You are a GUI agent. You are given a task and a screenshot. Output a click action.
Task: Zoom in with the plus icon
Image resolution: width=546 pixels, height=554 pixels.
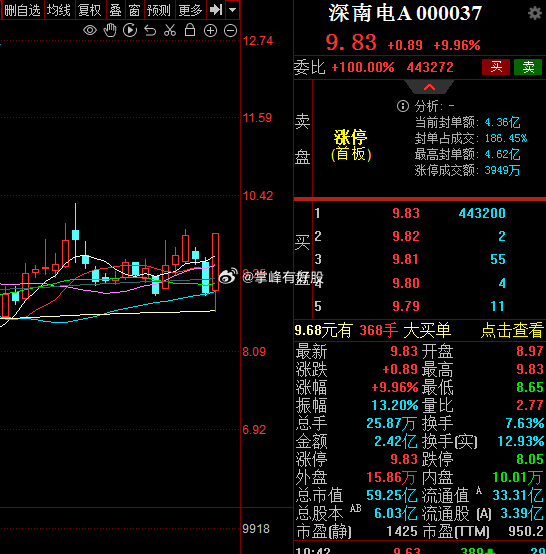pyautogui.click(x=210, y=31)
